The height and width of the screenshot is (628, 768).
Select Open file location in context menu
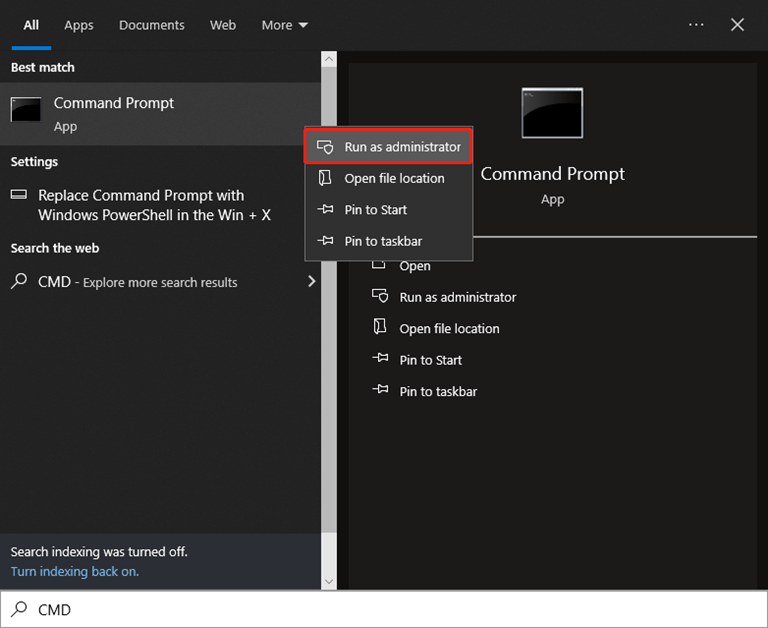(x=388, y=178)
